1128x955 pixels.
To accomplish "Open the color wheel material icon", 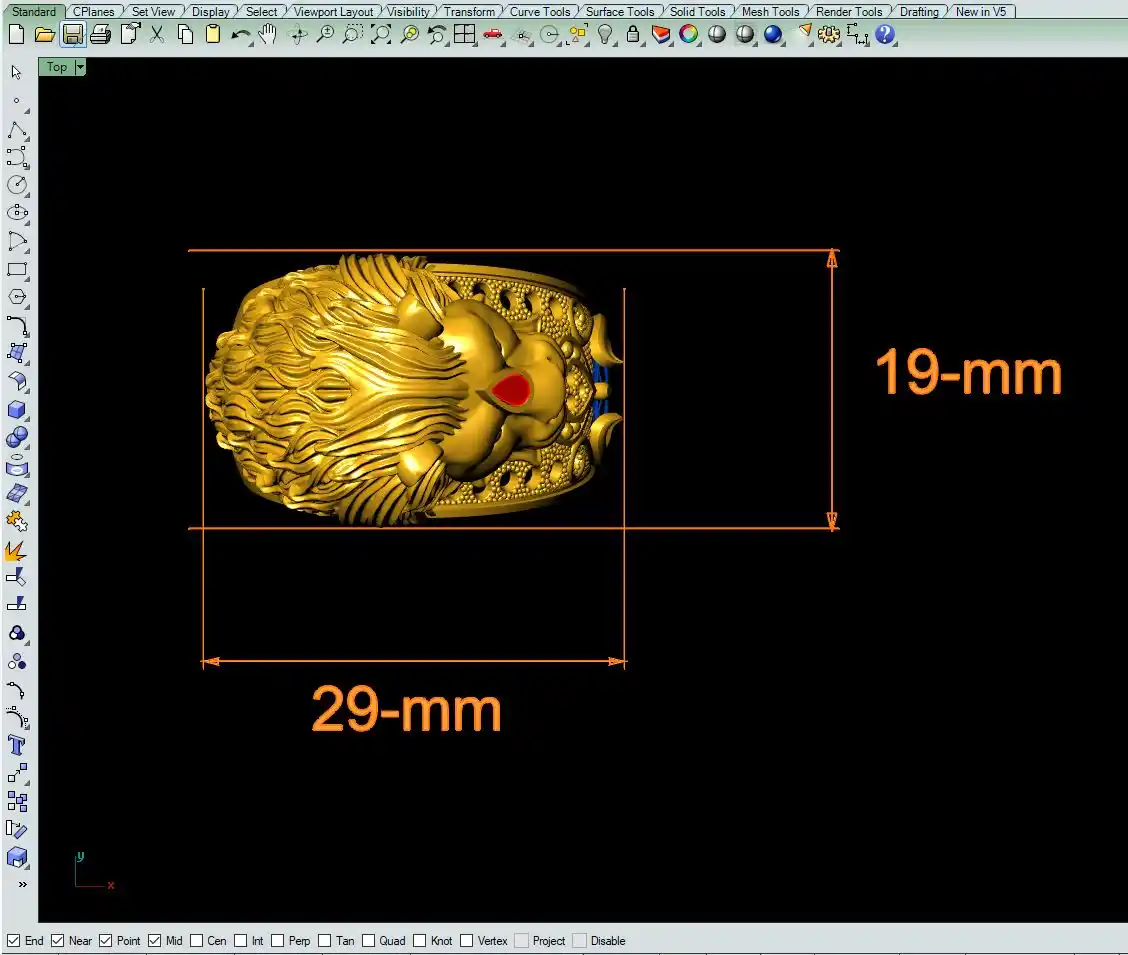I will click(x=689, y=35).
